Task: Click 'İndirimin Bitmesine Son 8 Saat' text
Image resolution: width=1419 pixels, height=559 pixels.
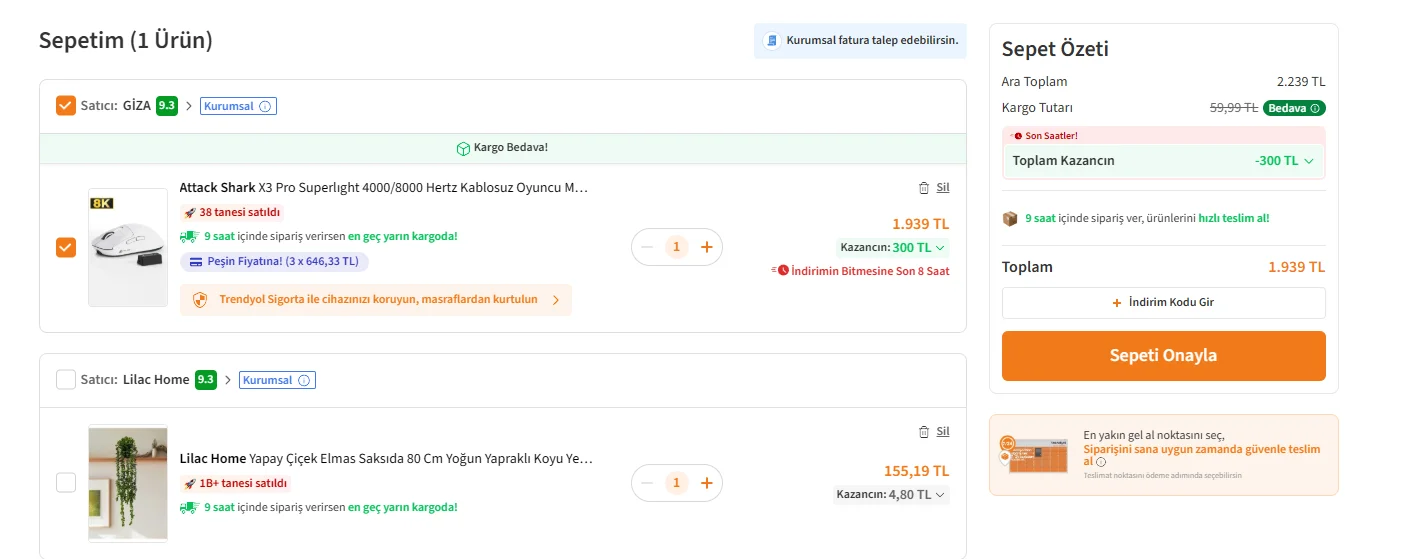Action: (871, 271)
